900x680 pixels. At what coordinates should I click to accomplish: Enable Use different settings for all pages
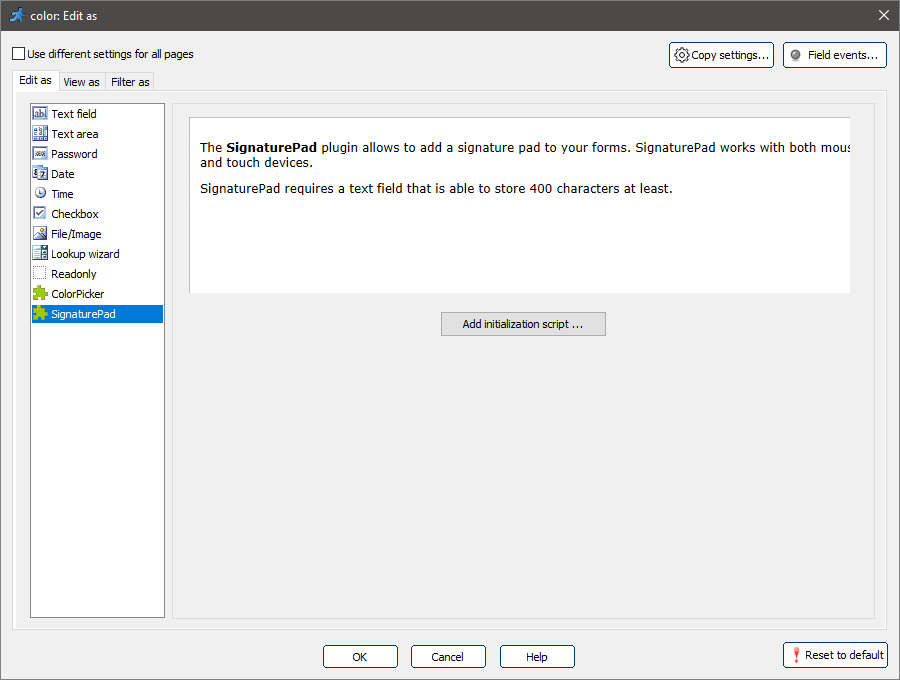19,54
